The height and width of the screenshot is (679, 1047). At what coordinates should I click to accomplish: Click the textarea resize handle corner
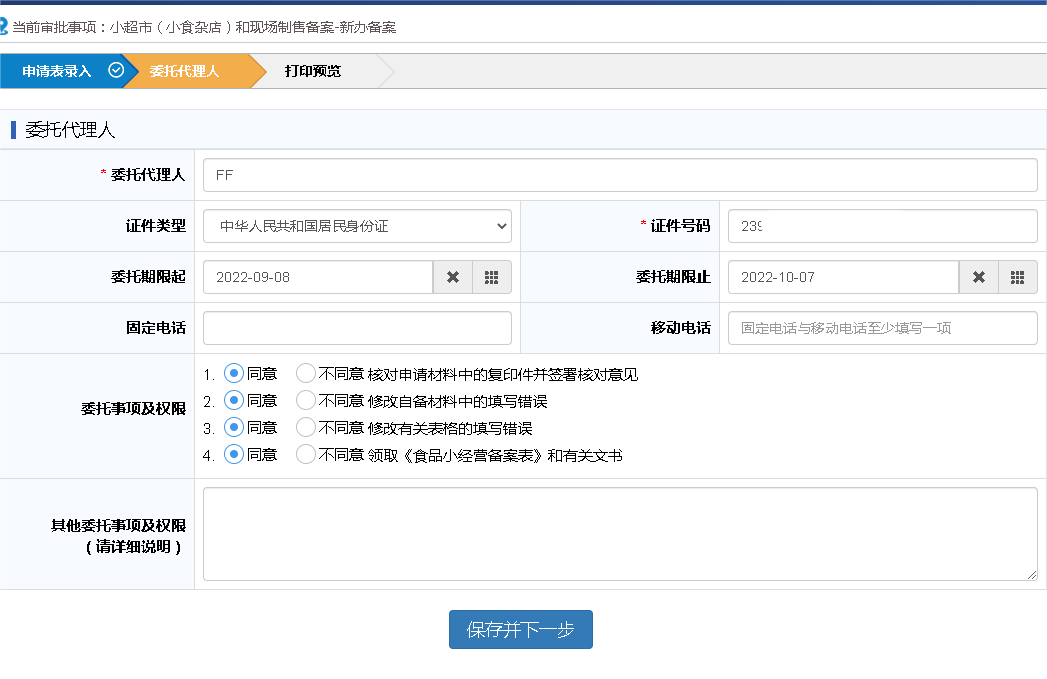click(1032, 575)
